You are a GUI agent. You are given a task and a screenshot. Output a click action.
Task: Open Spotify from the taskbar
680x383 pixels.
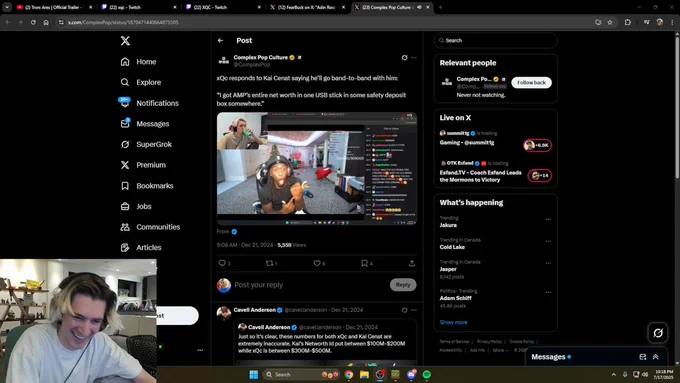point(427,374)
